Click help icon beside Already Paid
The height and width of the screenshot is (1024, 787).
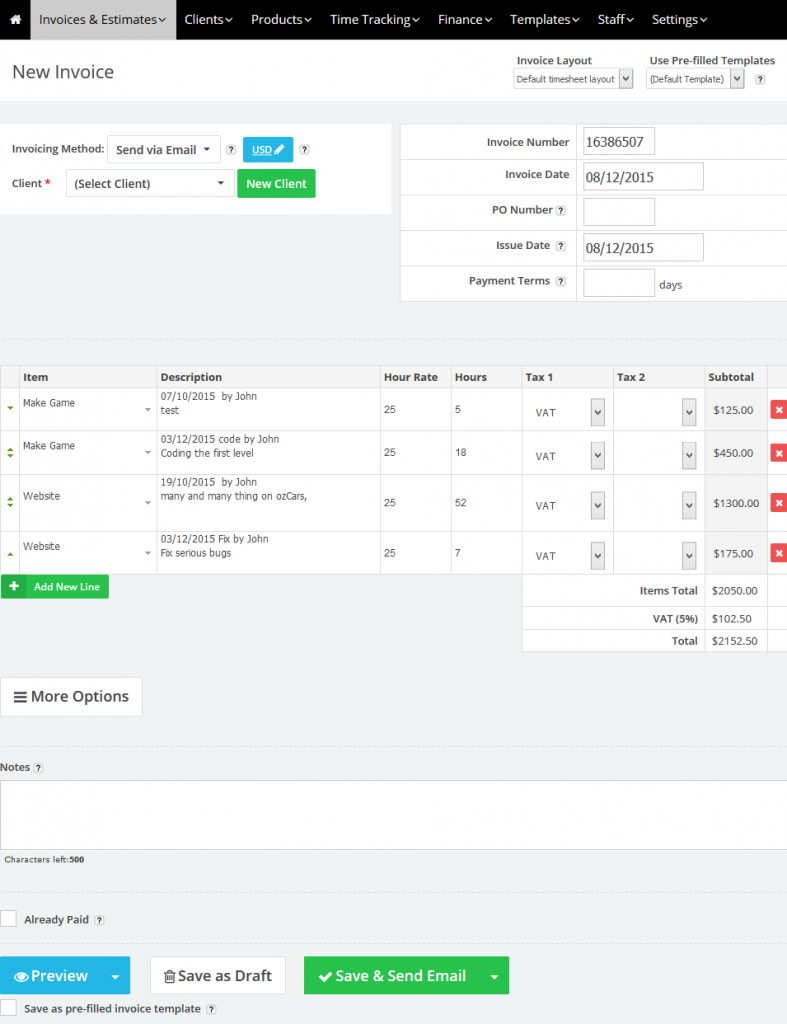point(99,920)
